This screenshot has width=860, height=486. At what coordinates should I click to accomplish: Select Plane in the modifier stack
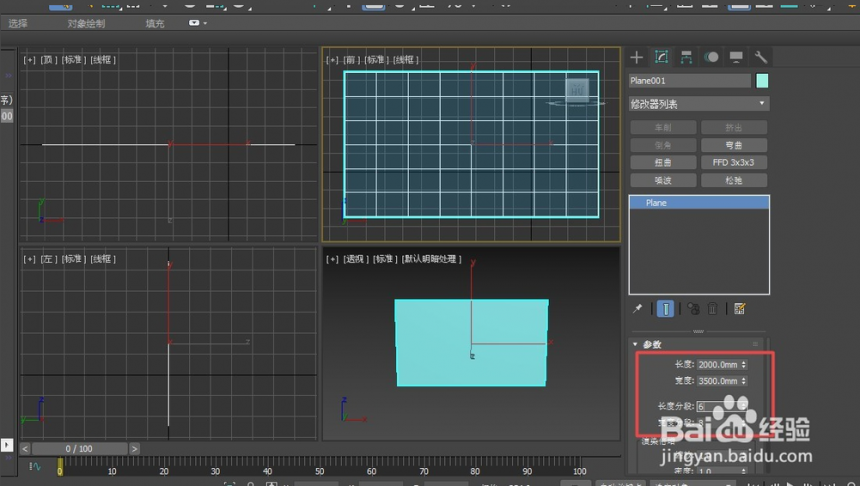699,202
